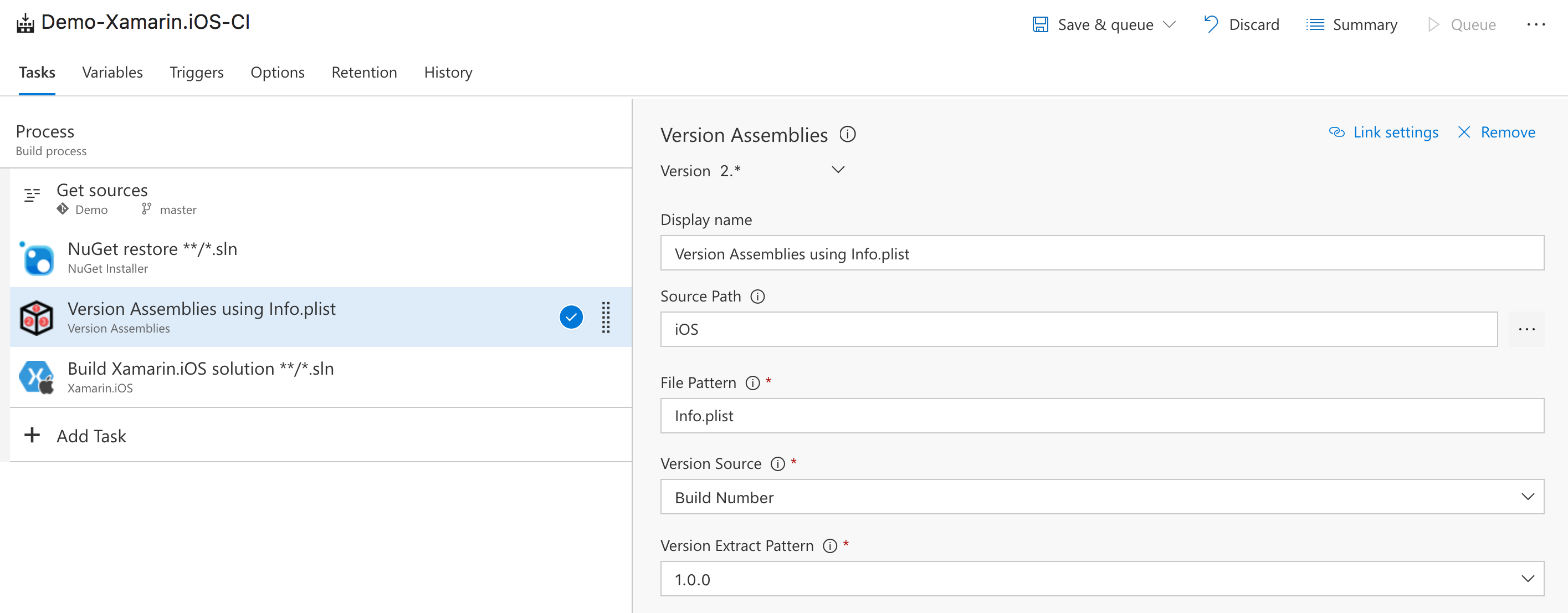Switch to the Variables tab
This screenshot has width=1568, height=613.
113,72
